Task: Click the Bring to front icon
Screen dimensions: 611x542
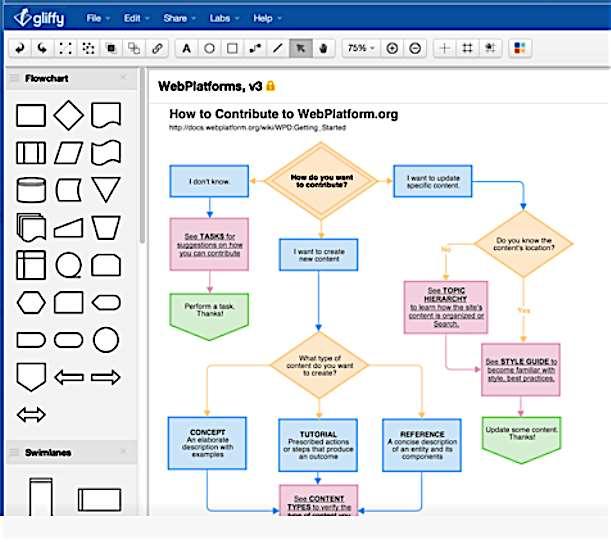Action: point(111,48)
